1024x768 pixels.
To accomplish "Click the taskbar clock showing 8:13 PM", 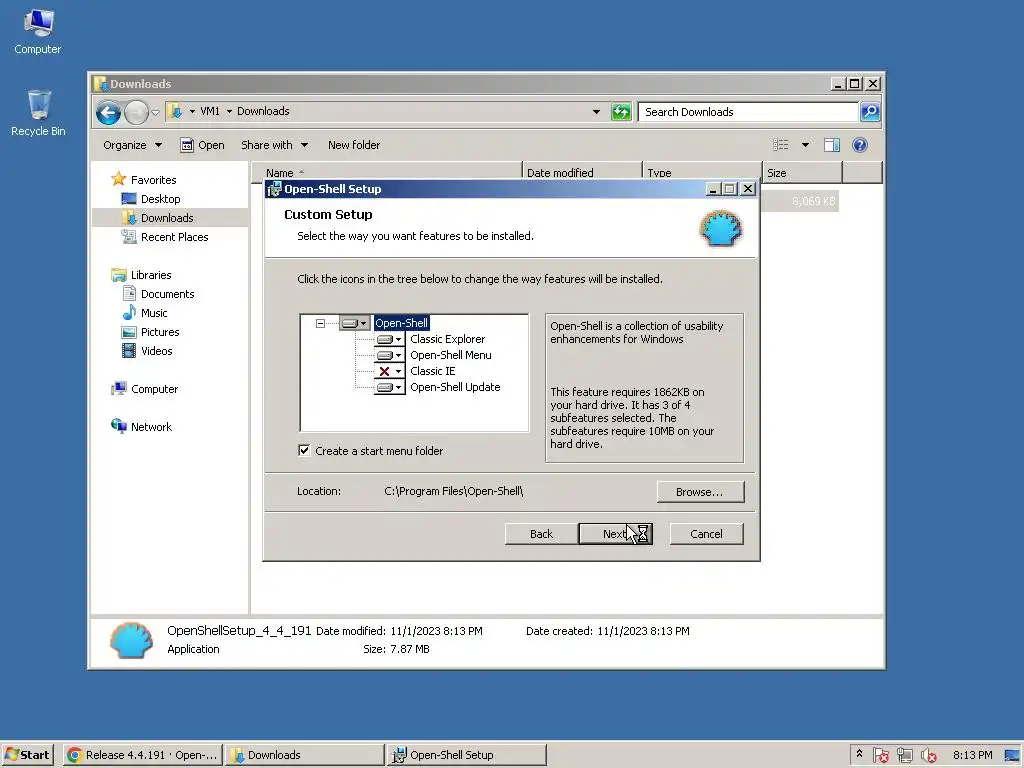I will [972, 755].
